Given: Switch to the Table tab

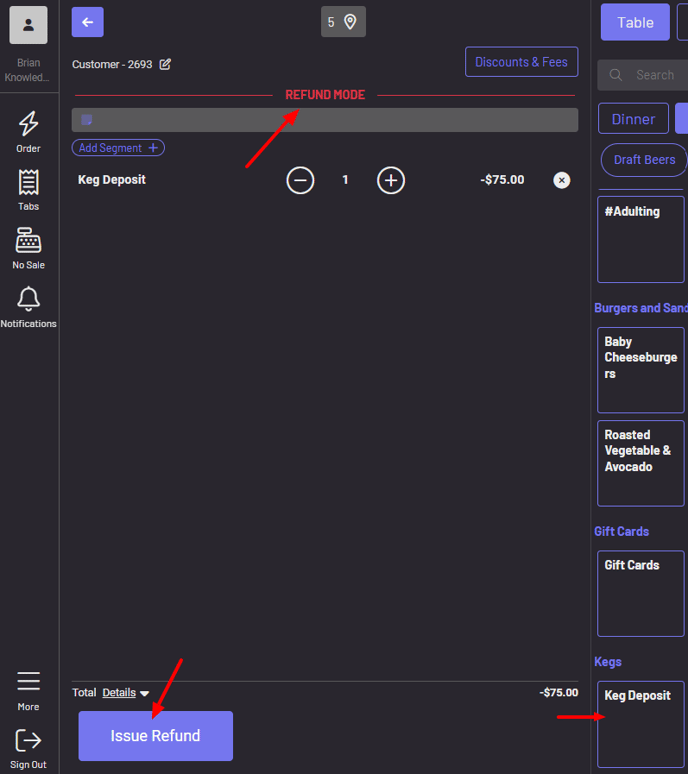Looking at the screenshot, I should [x=635, y=22].
